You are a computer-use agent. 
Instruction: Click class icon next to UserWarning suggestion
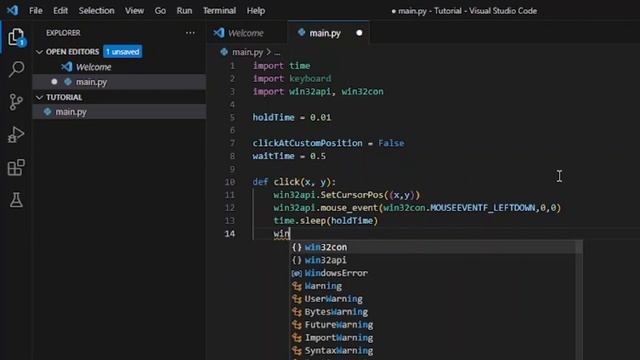click(x=297, y=299)
